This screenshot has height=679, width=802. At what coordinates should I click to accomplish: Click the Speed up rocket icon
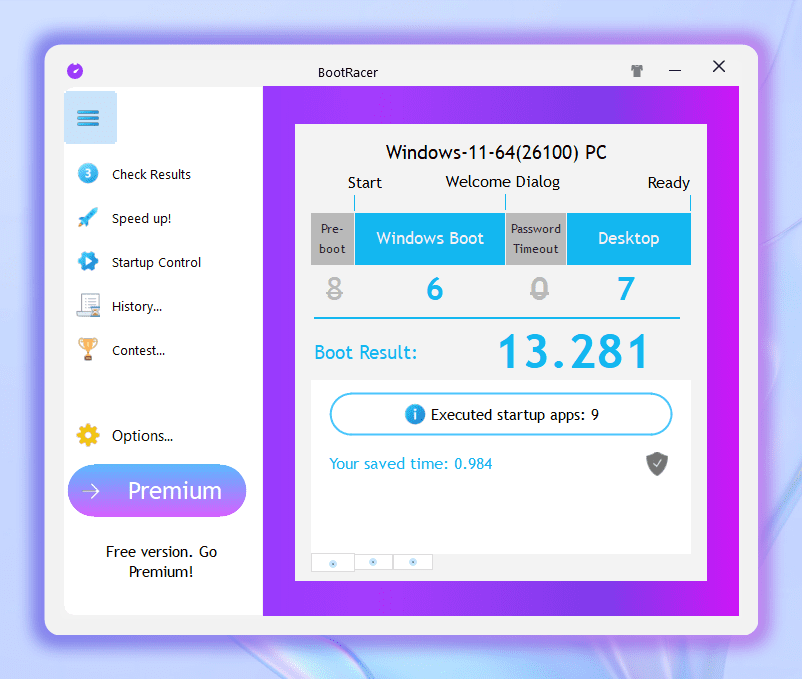(x=88, y=218)
